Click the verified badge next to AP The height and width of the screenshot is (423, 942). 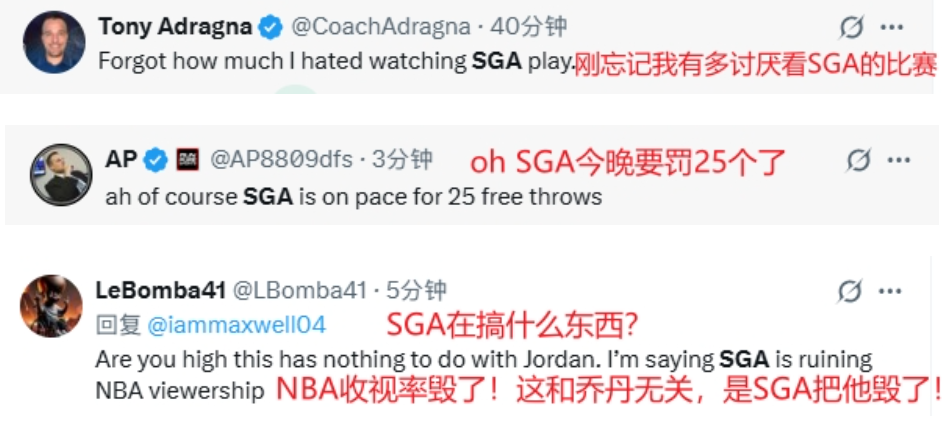click(x=155, y=159)
